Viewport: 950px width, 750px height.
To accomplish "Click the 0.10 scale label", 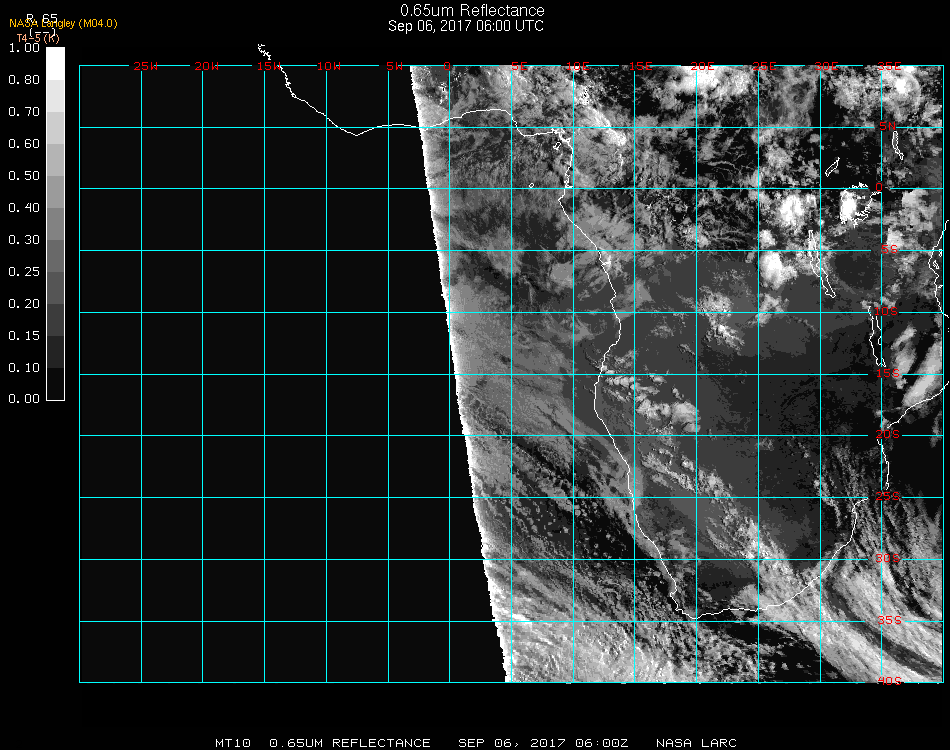I will tap(24, 368).
